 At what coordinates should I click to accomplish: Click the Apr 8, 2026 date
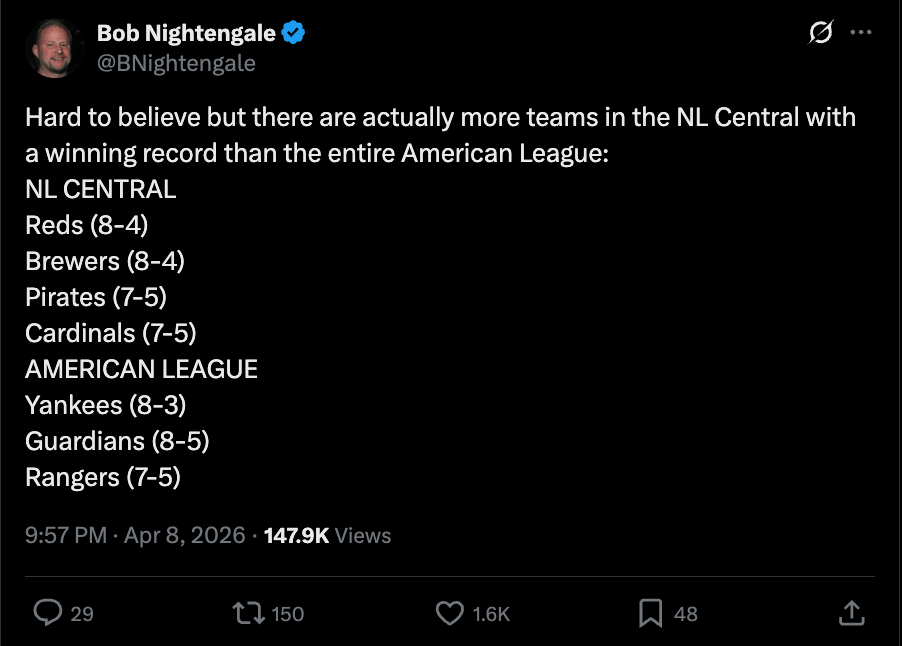coord(185,535)
